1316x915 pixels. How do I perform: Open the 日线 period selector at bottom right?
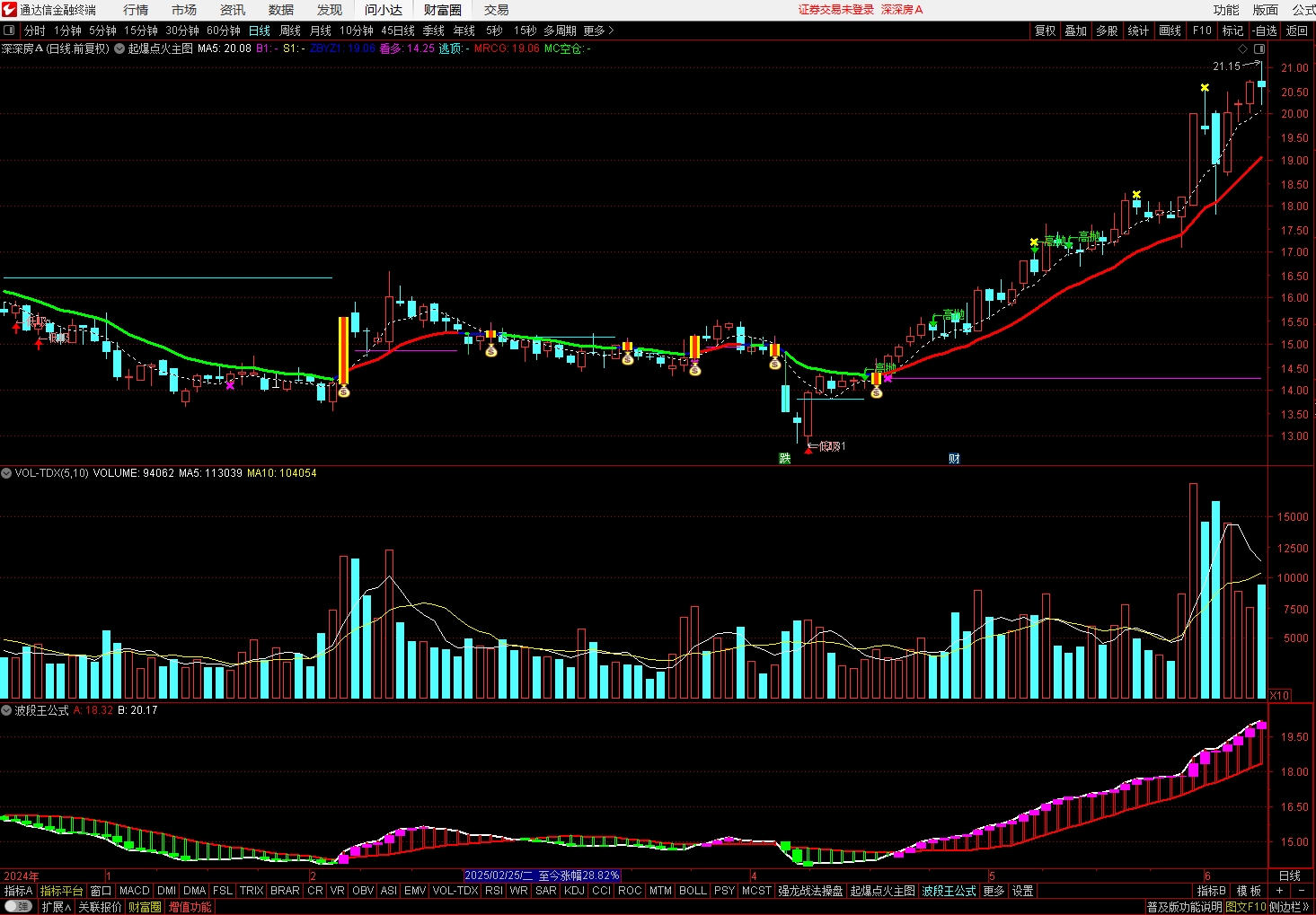click(1290, 875)
